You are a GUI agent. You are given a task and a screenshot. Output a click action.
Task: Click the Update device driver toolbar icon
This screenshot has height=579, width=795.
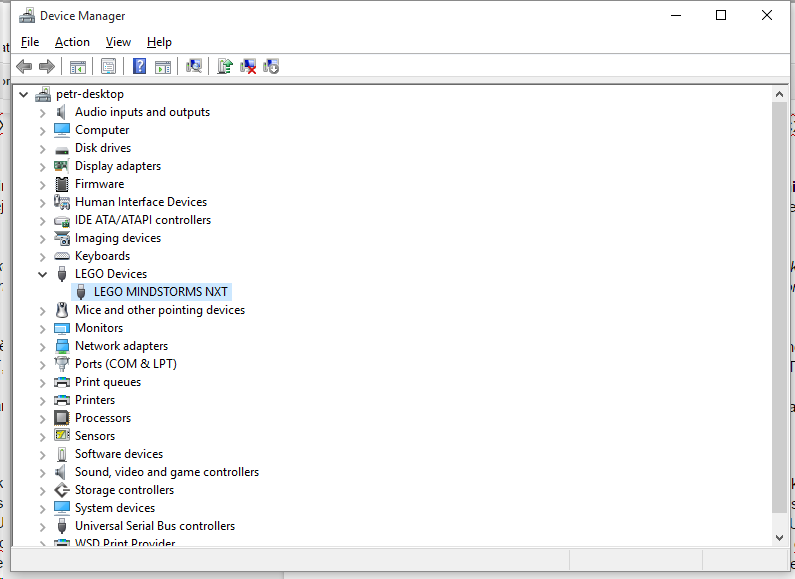pyautogui.click(x=225, y=66)
